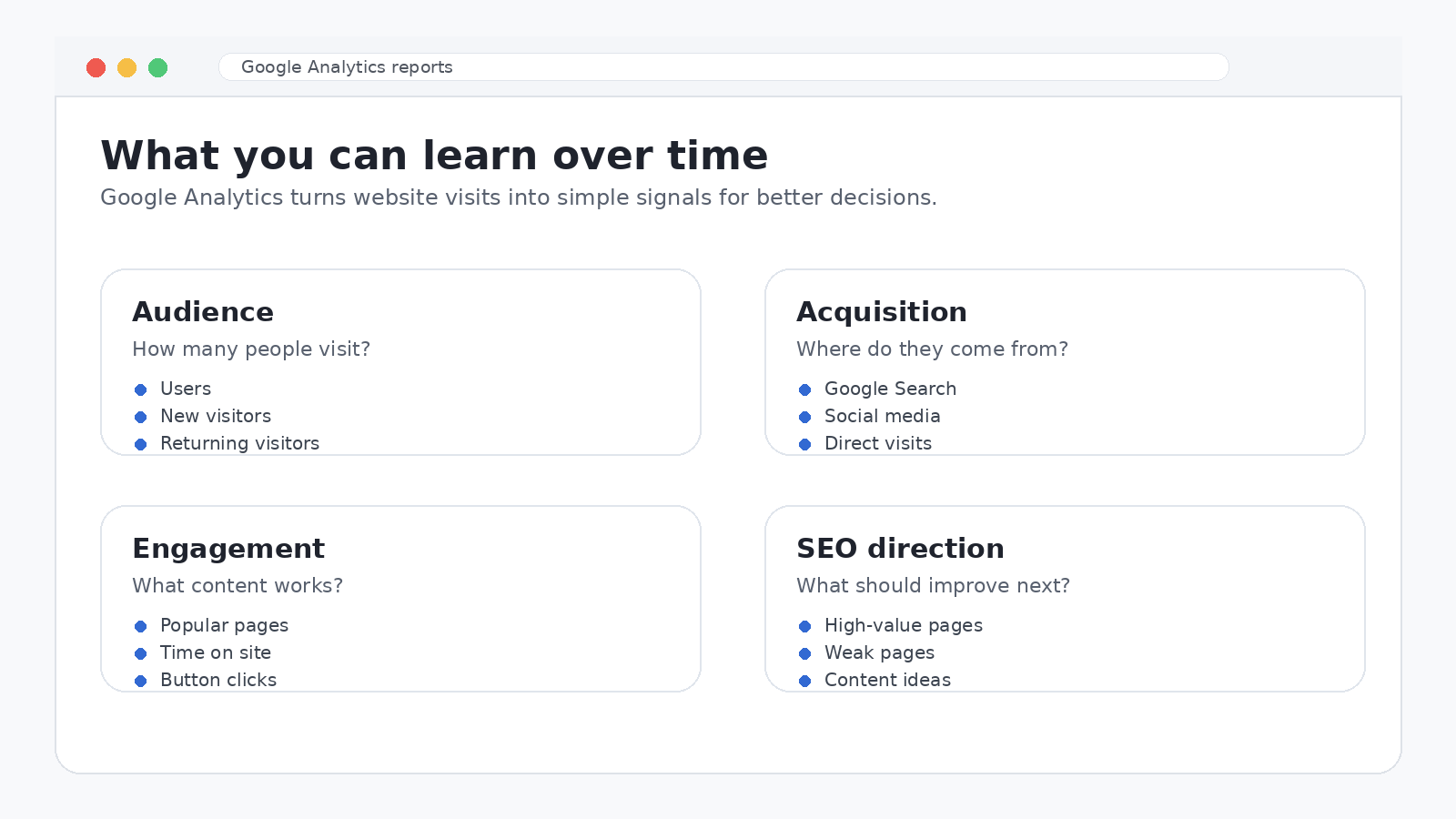Select the Time on site bullet item
Image resolution: width=1456 pixels, height=819 pixels.
pos(202,652)
